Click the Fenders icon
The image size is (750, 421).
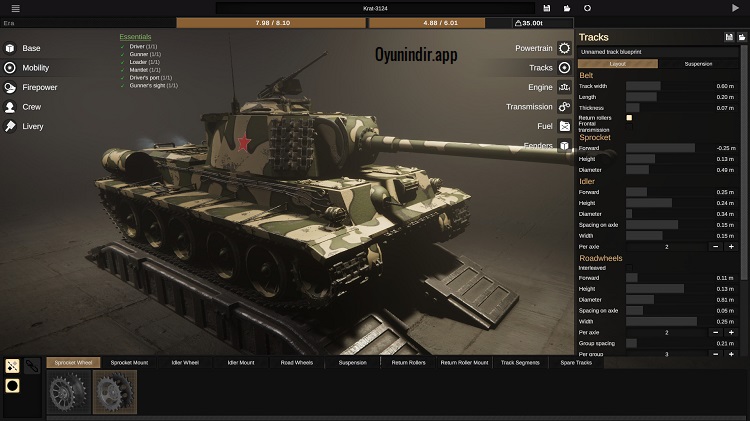564,145
